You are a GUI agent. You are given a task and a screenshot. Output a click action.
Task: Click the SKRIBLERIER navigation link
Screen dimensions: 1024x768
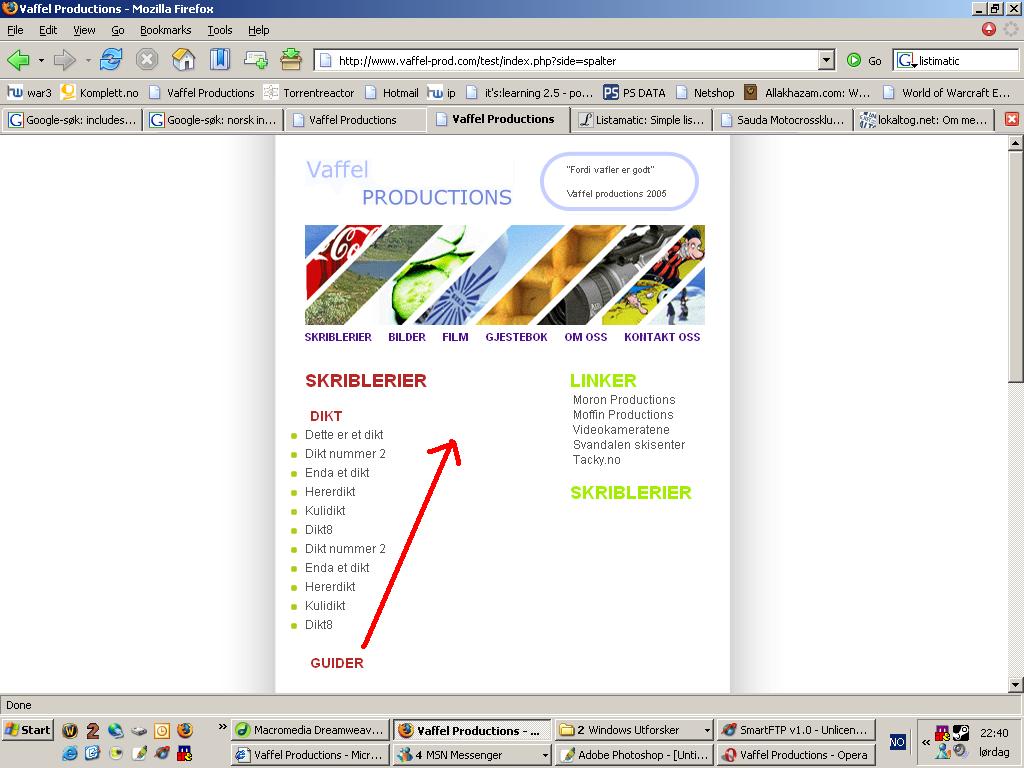click(338, 337)
